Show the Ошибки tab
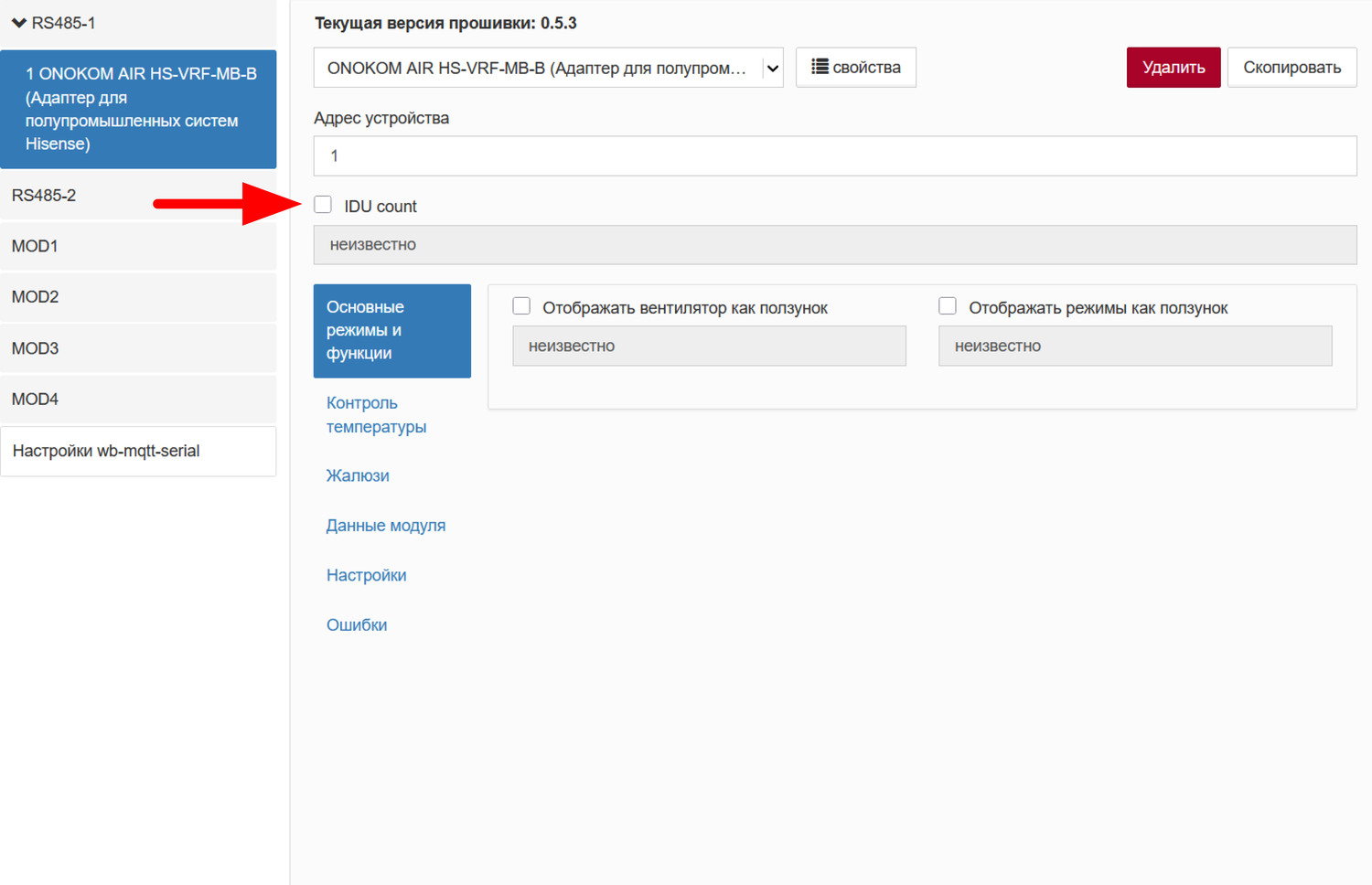Screen dimensions: 1372x885 point(357,625)
